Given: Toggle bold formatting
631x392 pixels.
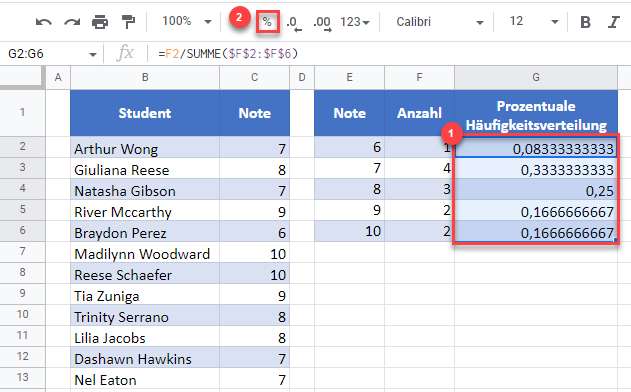Looking at the screenshot, I should coord(586,22).
